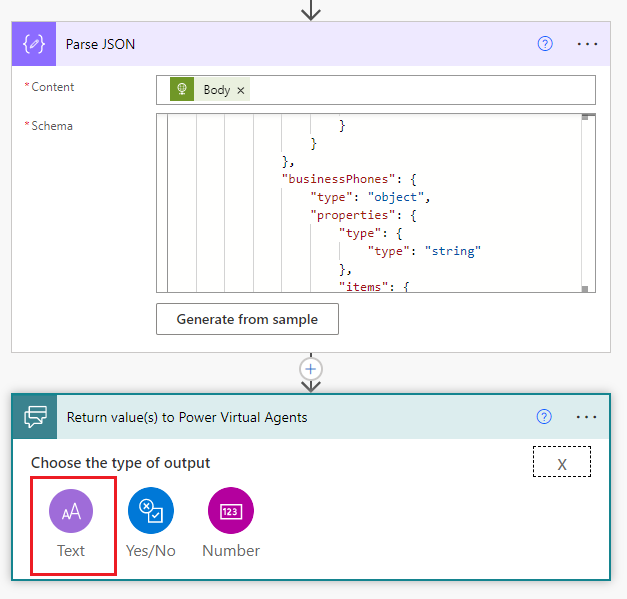Insert a new step with the plus icon
627x599 pixels.
311,368
